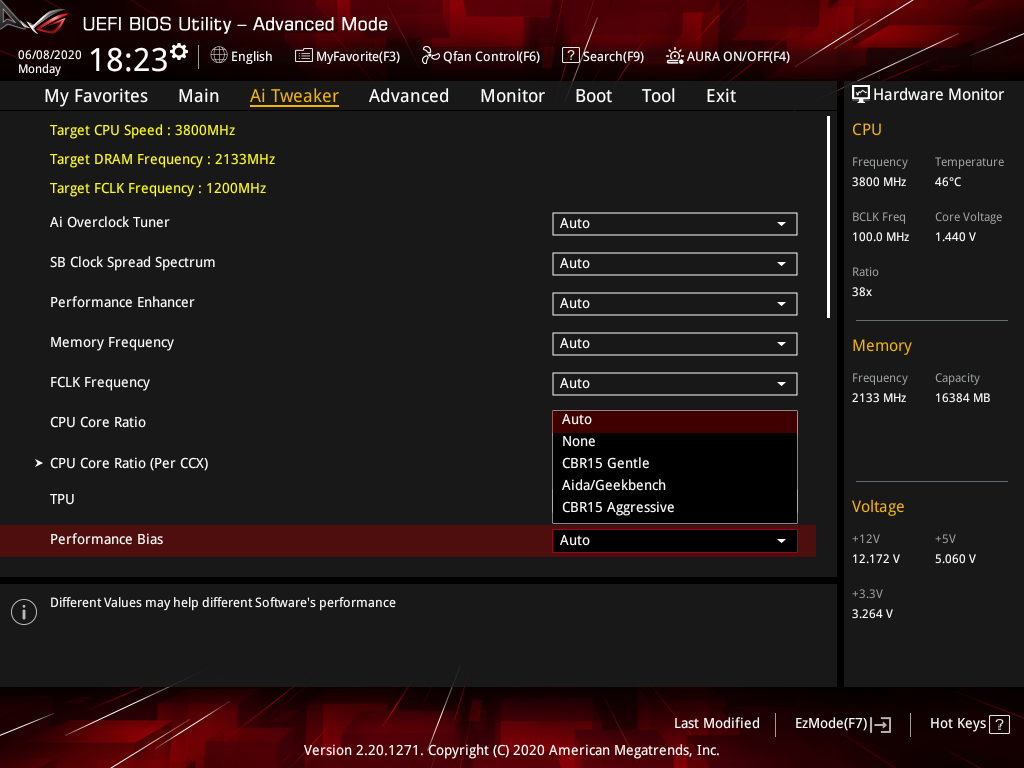1024x768 pixels.
Task: Click Last Modified button
Action: (x=716, y=724)
